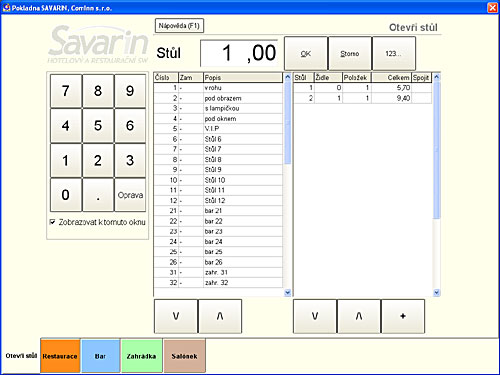Sort by the Číslo column header
Screen dimensions: 500x375
tap(166, 77)
